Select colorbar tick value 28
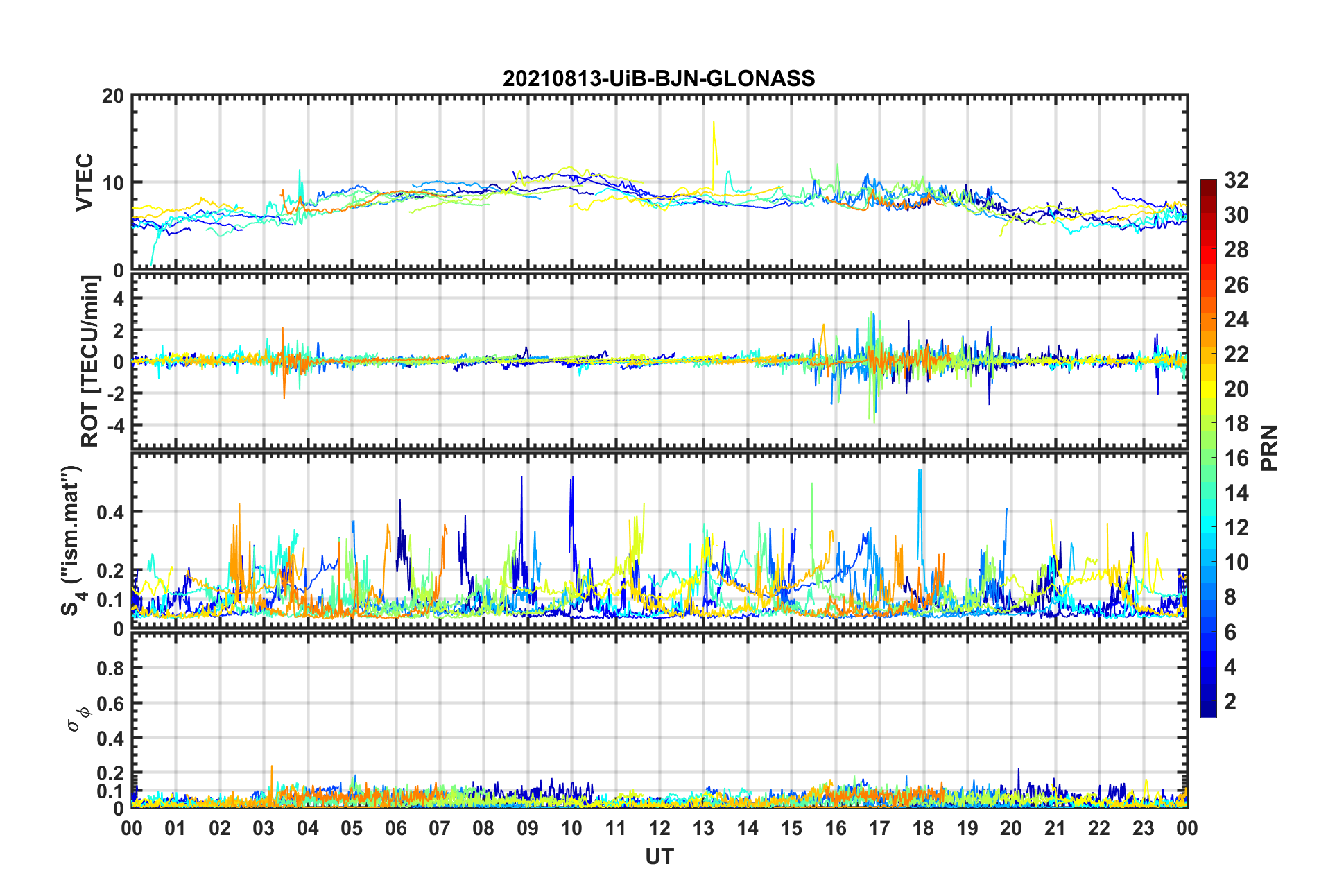 [1236, 250]
